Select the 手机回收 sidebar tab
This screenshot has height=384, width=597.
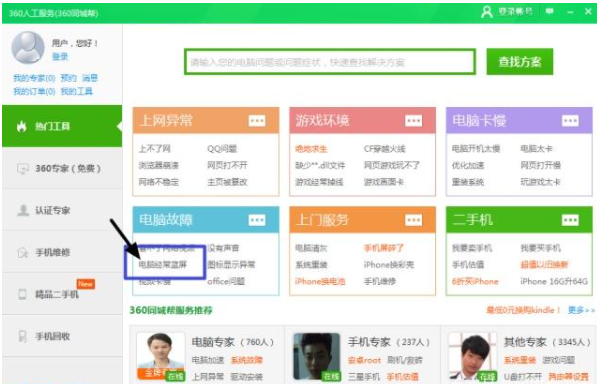(x=62, y=336)
